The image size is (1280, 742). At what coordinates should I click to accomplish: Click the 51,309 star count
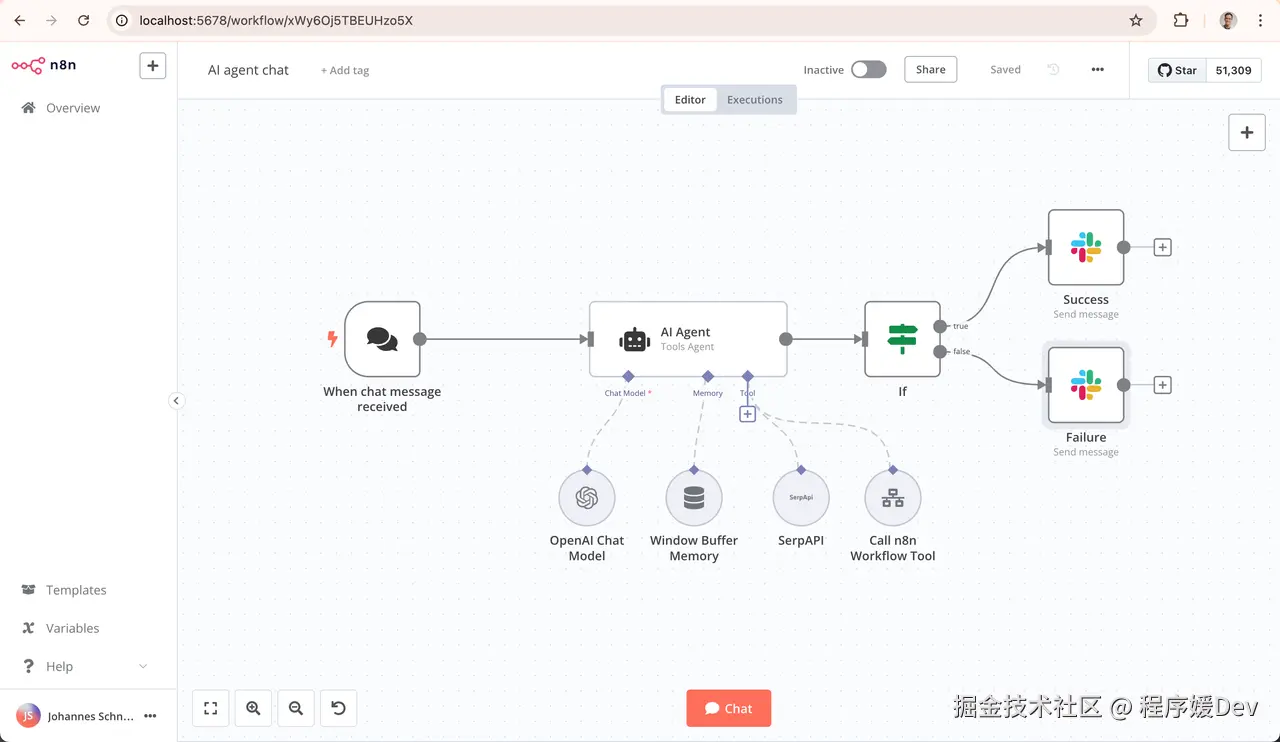(x=1233, y=70)
